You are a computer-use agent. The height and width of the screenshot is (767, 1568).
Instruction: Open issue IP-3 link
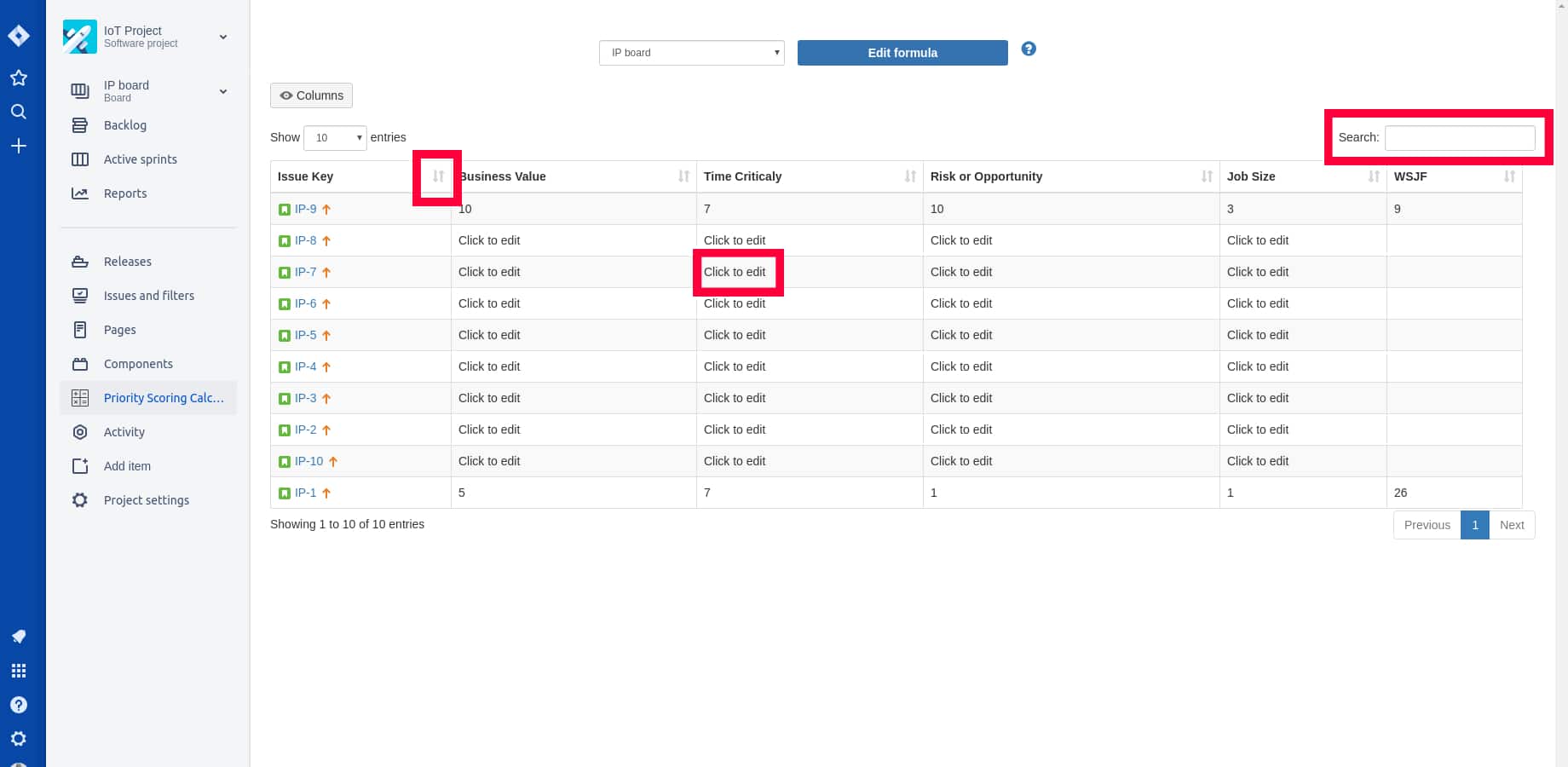[305, 398]
